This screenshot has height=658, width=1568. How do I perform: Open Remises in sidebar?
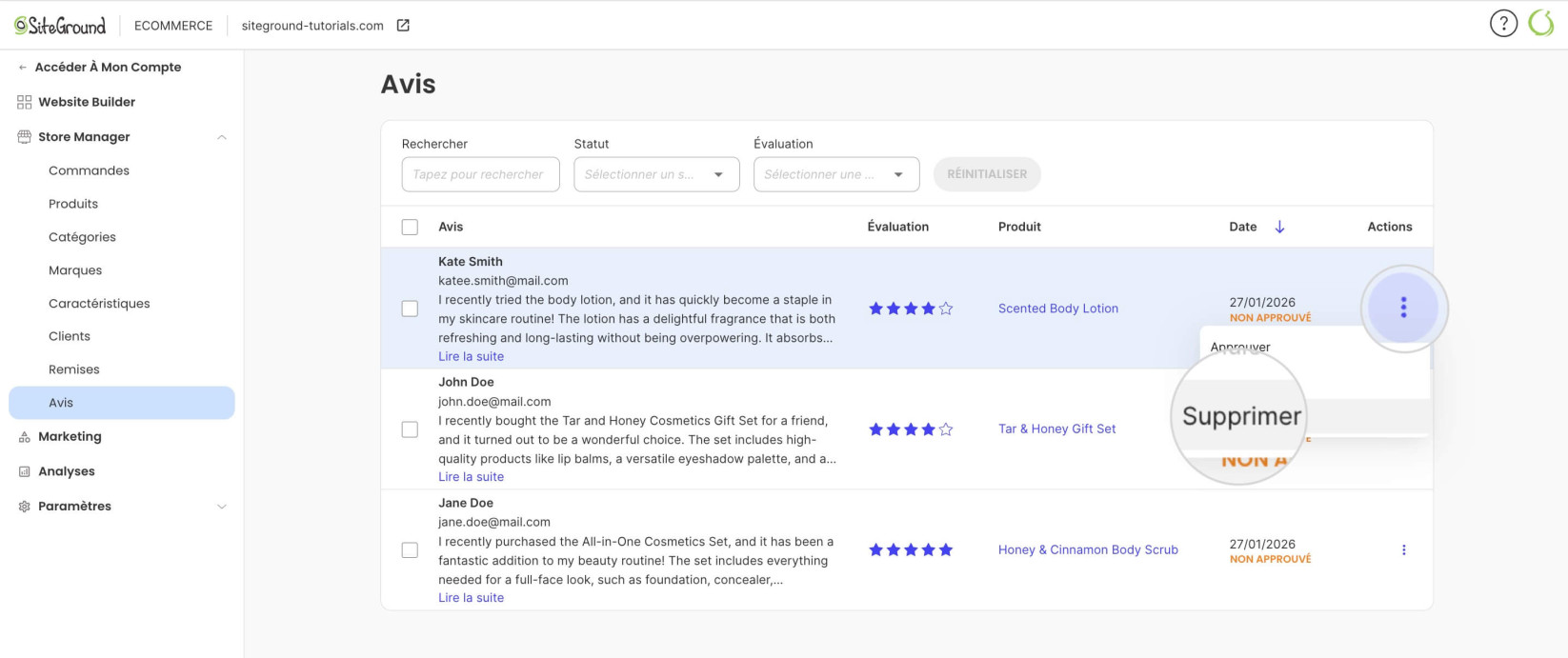(x=74, y=369)
